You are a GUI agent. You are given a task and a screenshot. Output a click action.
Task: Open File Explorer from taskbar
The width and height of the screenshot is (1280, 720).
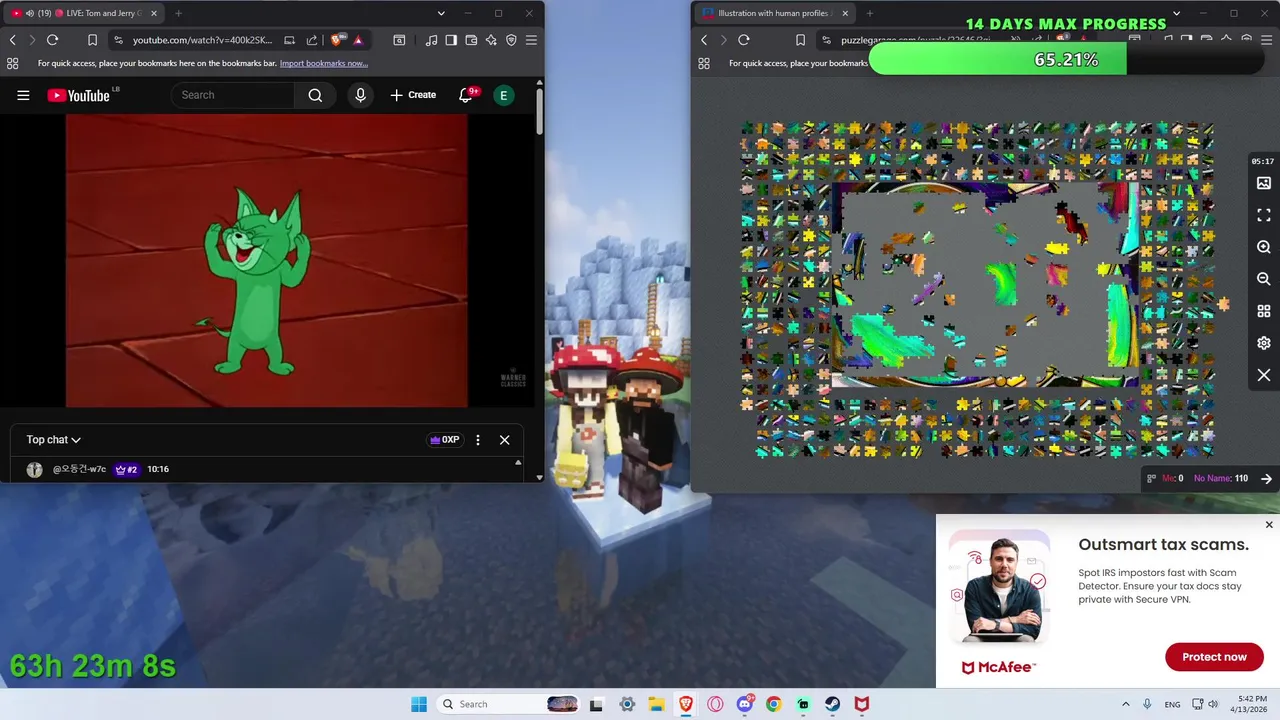click(x=657, y=704)
